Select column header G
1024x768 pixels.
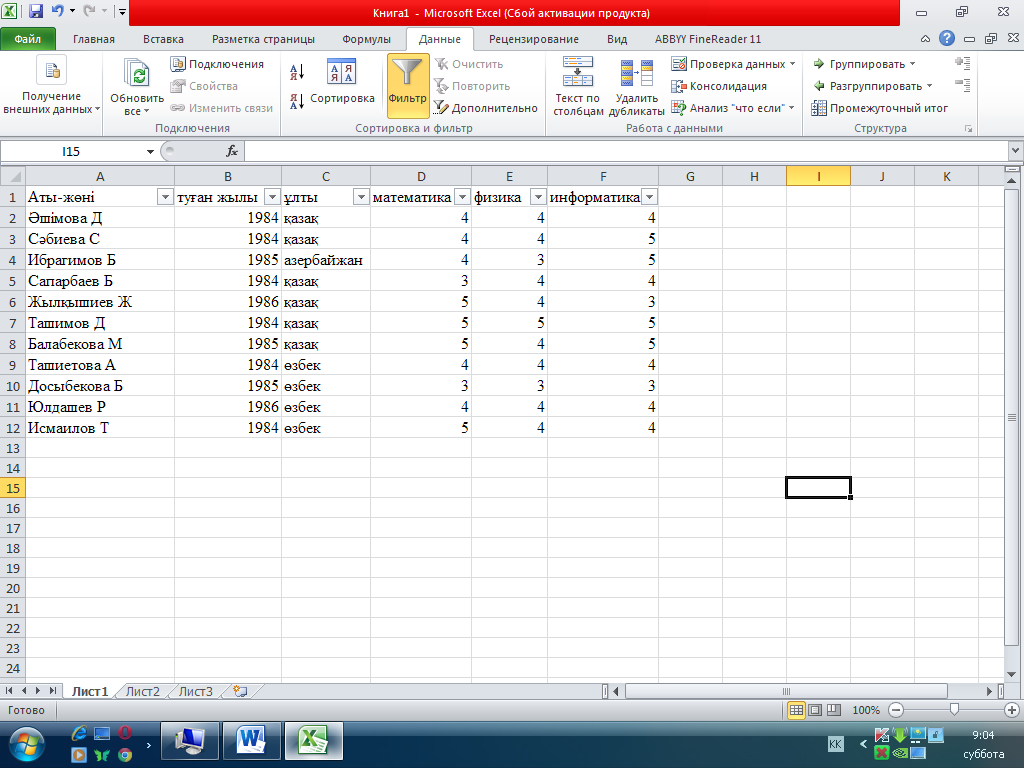pyautogui.click(x=690, y=176)
